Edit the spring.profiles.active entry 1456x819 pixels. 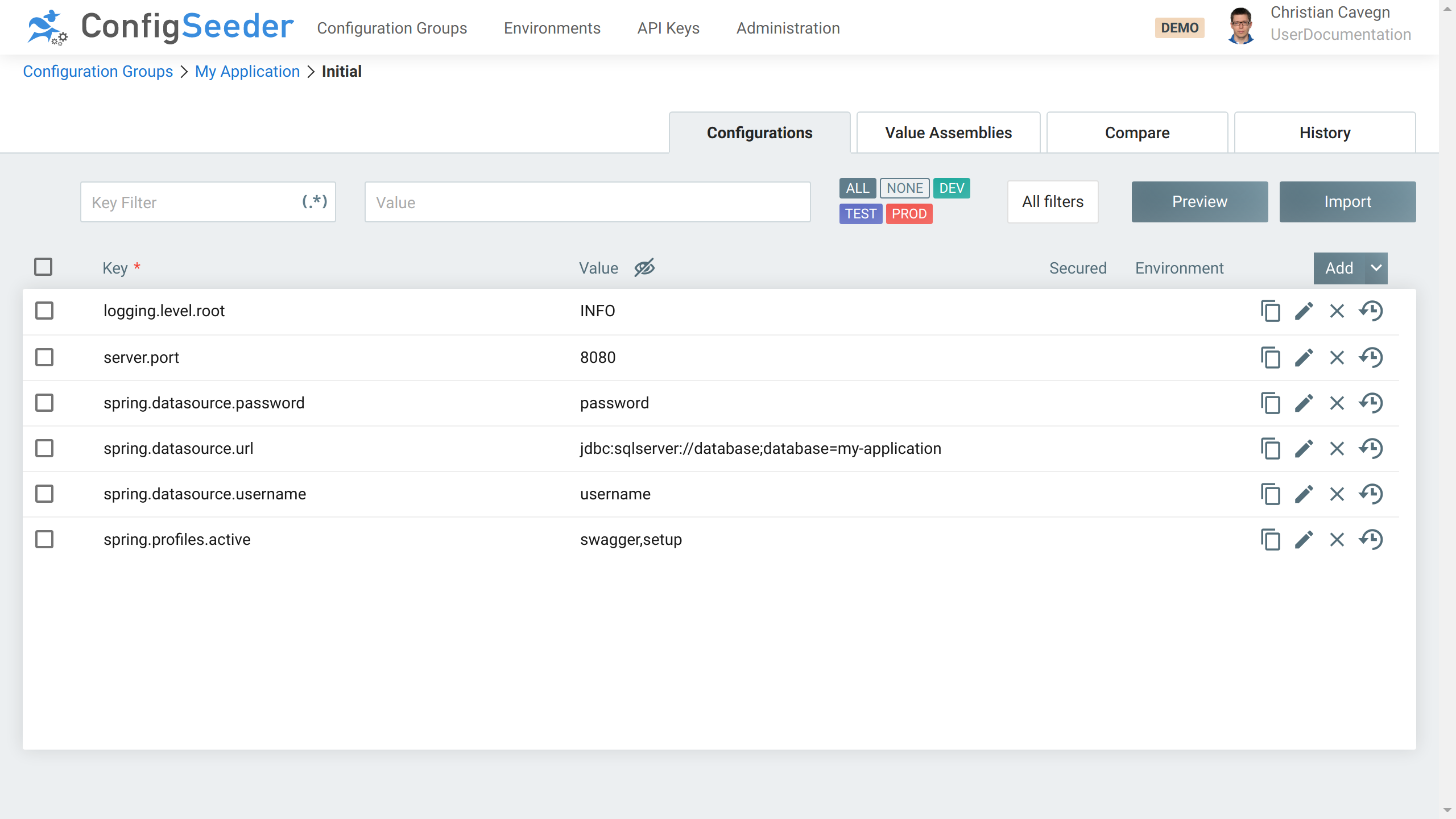(1304, 540)
